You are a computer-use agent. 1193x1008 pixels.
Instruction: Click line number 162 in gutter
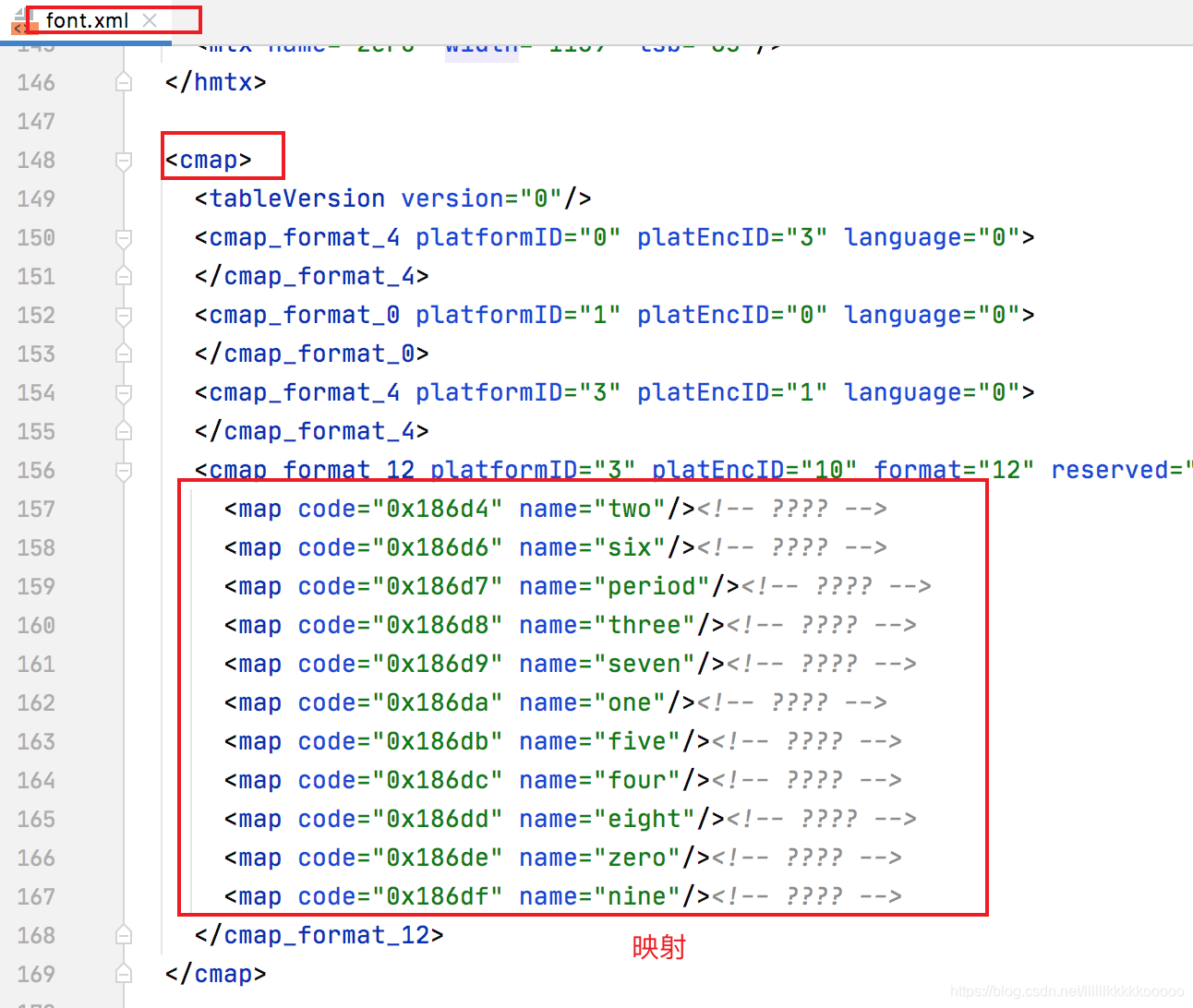pyautogui.click(x=36, y=702)
